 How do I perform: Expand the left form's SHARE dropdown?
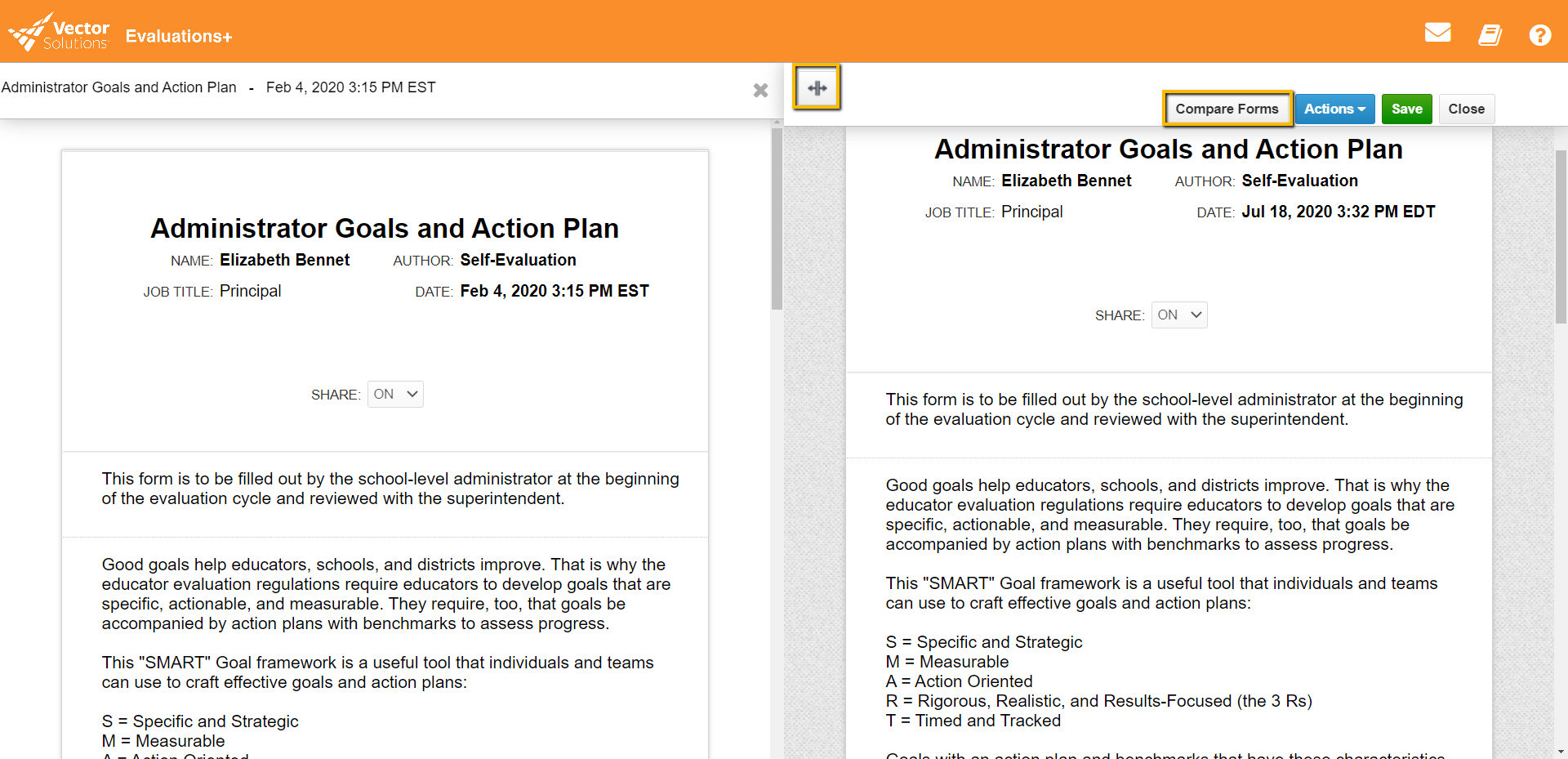click(394, 394)
